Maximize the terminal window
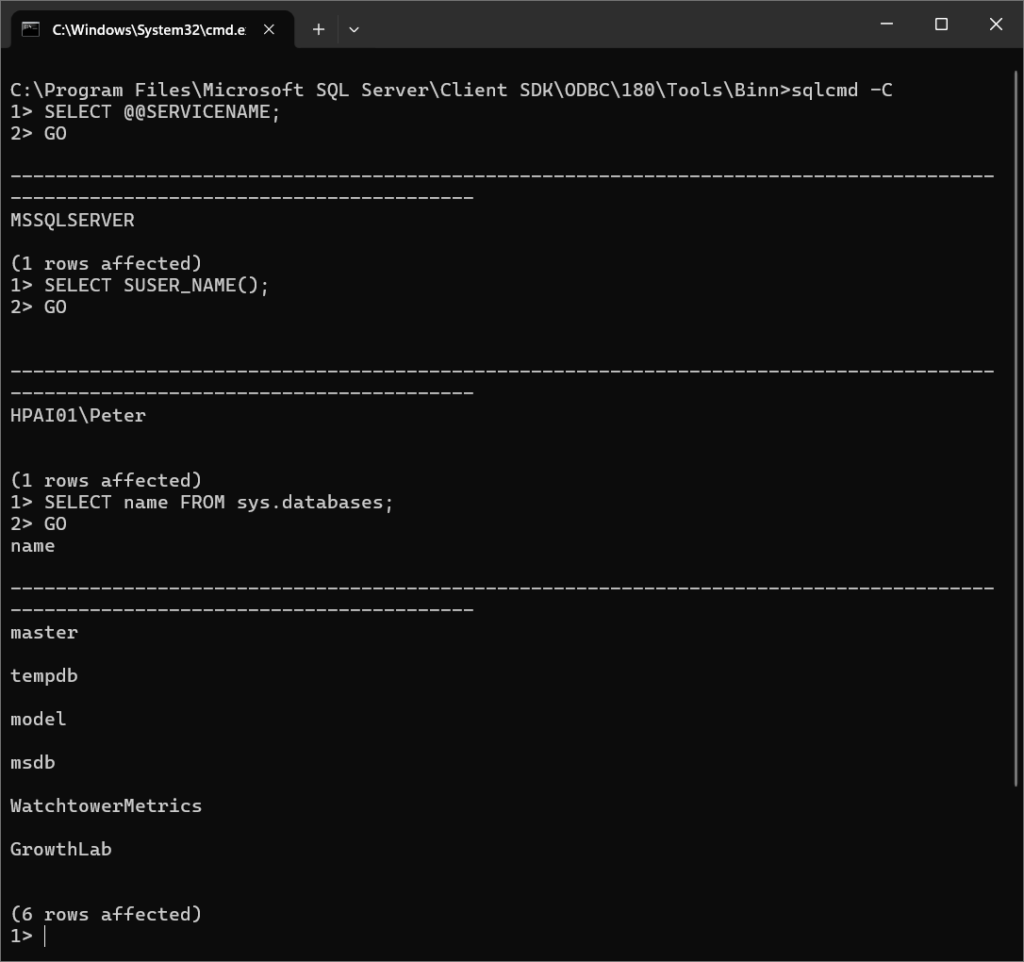This screenshot has width=1024, height=962. pos(941,24)
